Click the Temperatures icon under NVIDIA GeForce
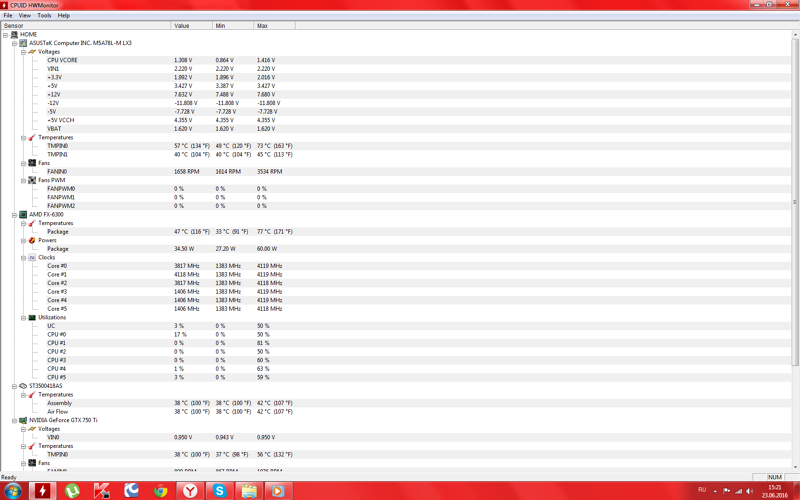The width and height of the screenshot is (800, 500). click(32, 446)
